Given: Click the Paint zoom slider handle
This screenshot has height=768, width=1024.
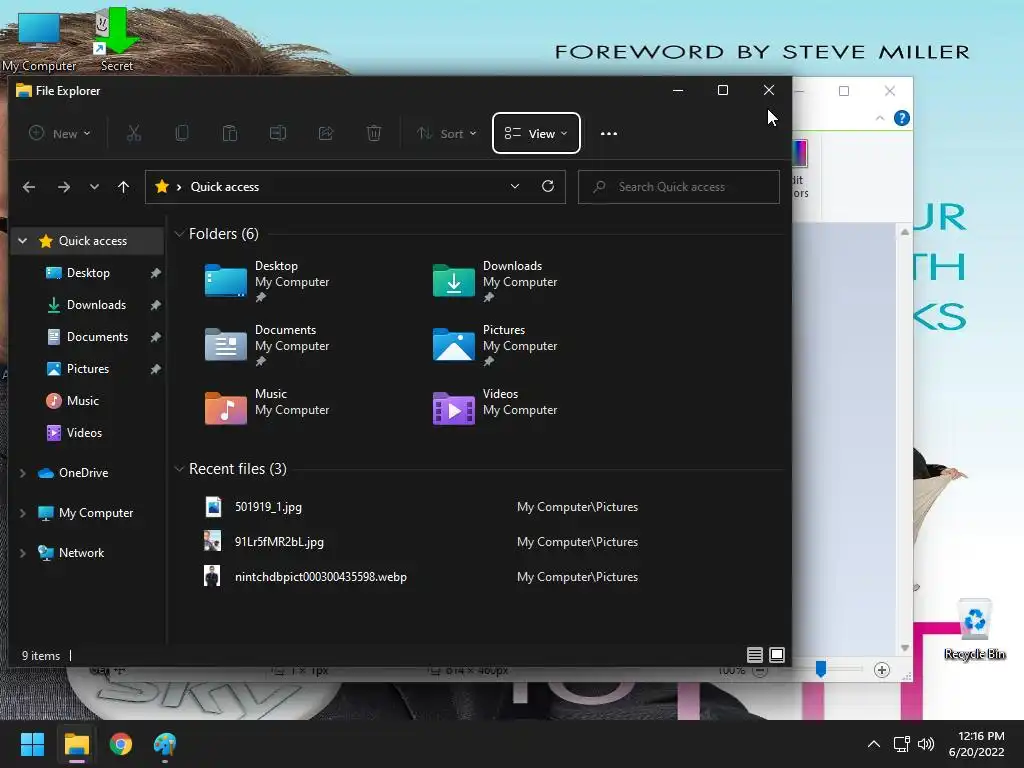Looking at the screenshot, I should (x=821, y=669).
